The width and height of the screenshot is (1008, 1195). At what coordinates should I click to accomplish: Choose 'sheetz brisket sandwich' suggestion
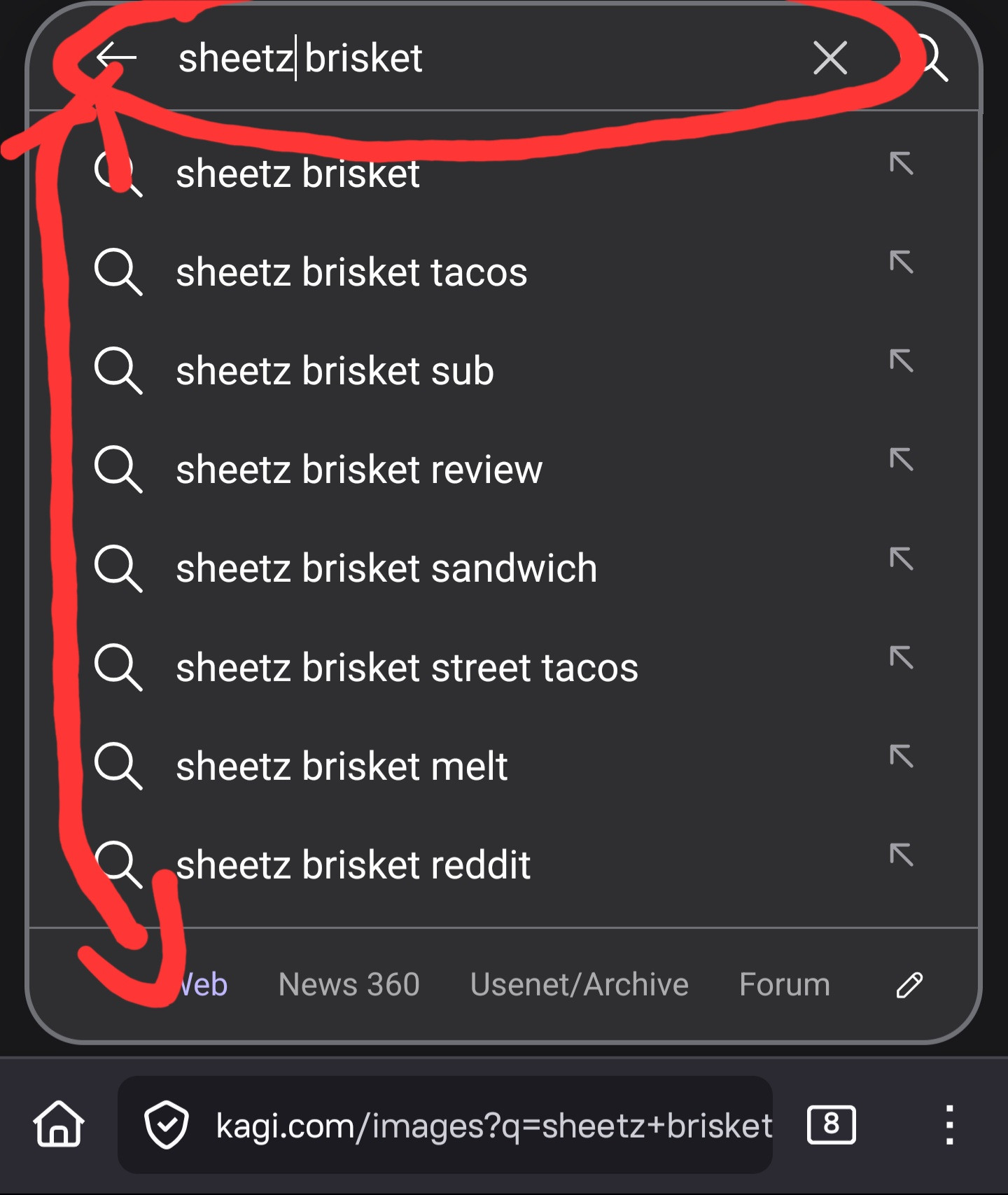[386, 568]
